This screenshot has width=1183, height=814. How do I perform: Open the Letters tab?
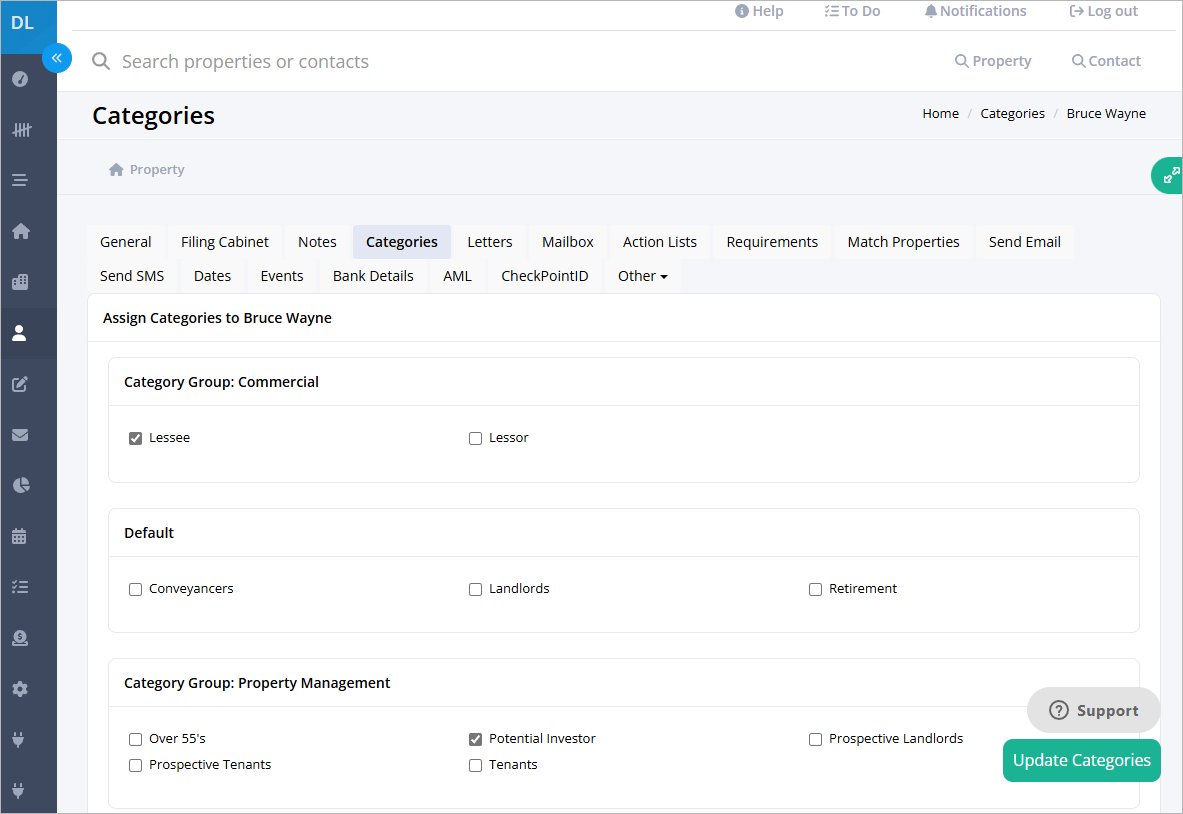pos(490,242)
